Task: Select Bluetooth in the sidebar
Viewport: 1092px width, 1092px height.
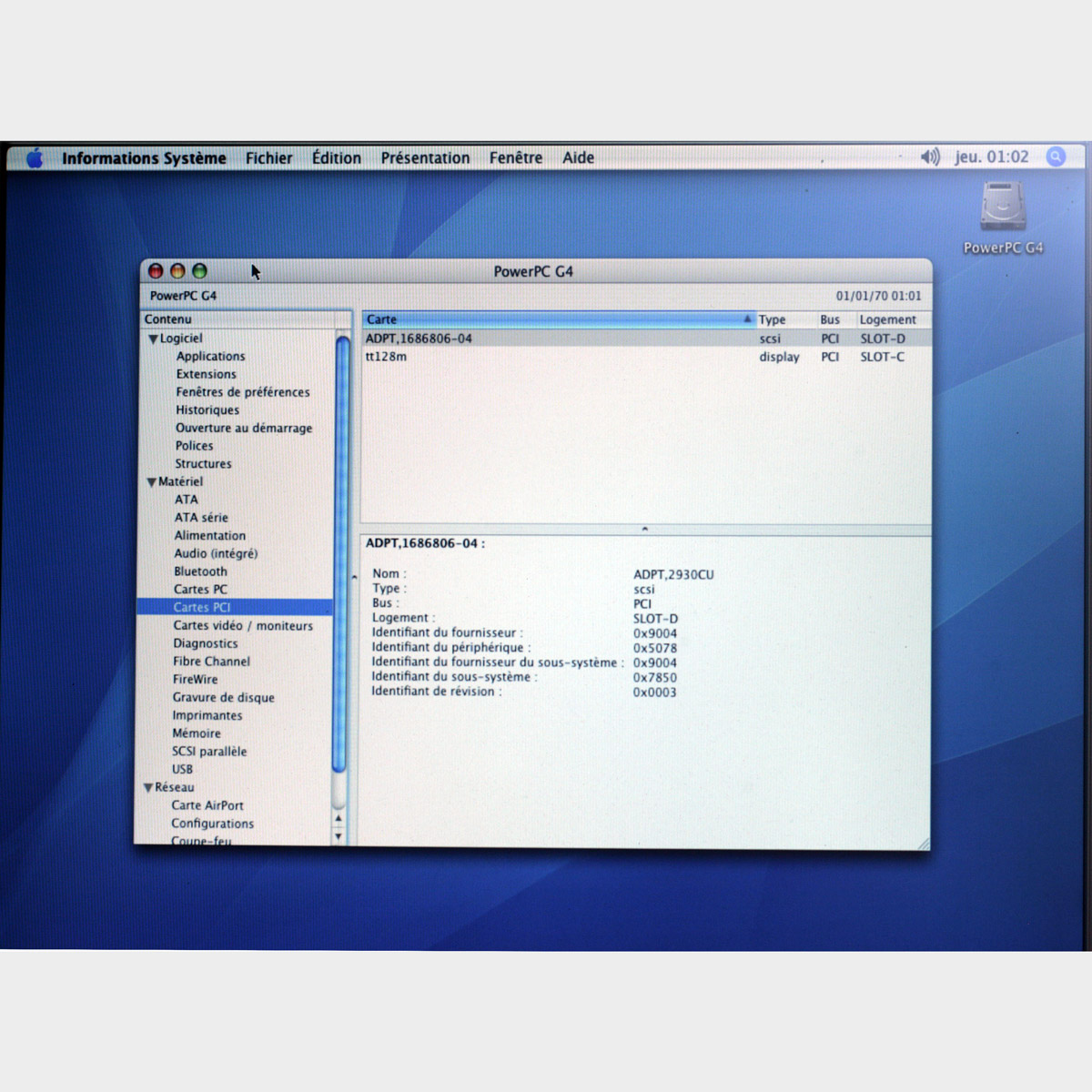Action: click(x=201, y=571)
